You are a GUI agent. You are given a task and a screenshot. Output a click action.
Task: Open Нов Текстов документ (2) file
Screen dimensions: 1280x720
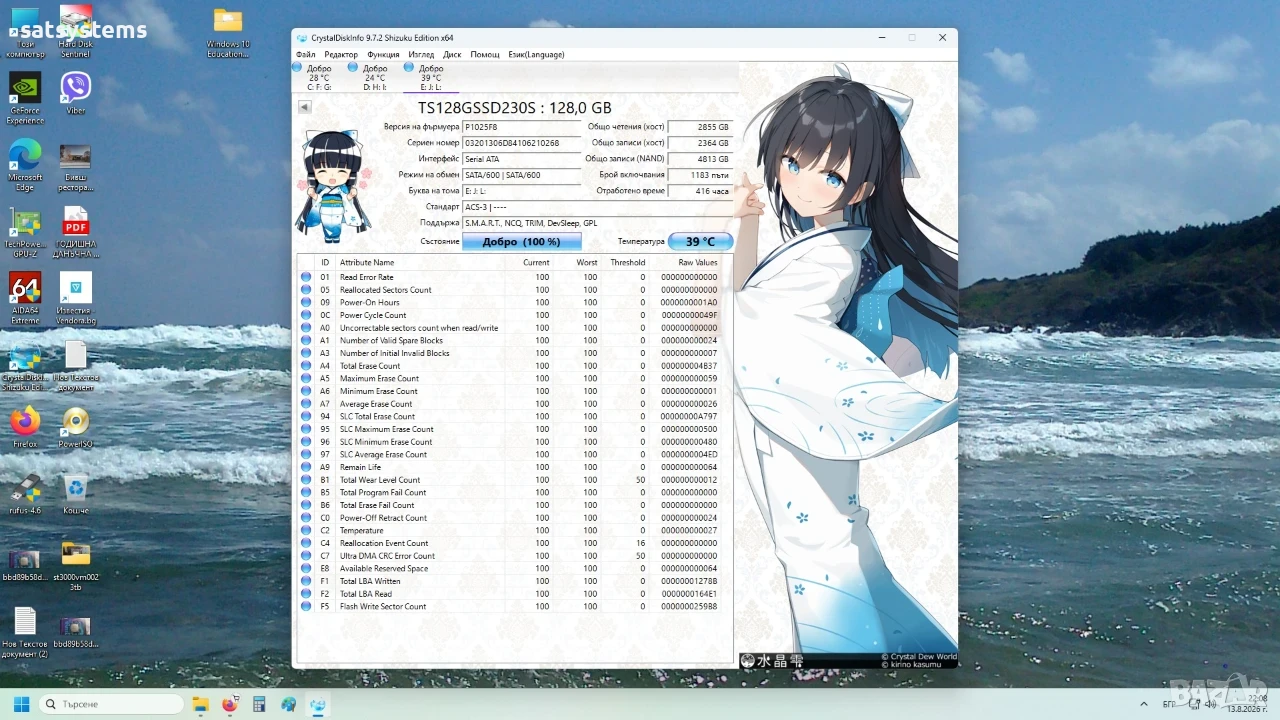(x=25, y=632)
